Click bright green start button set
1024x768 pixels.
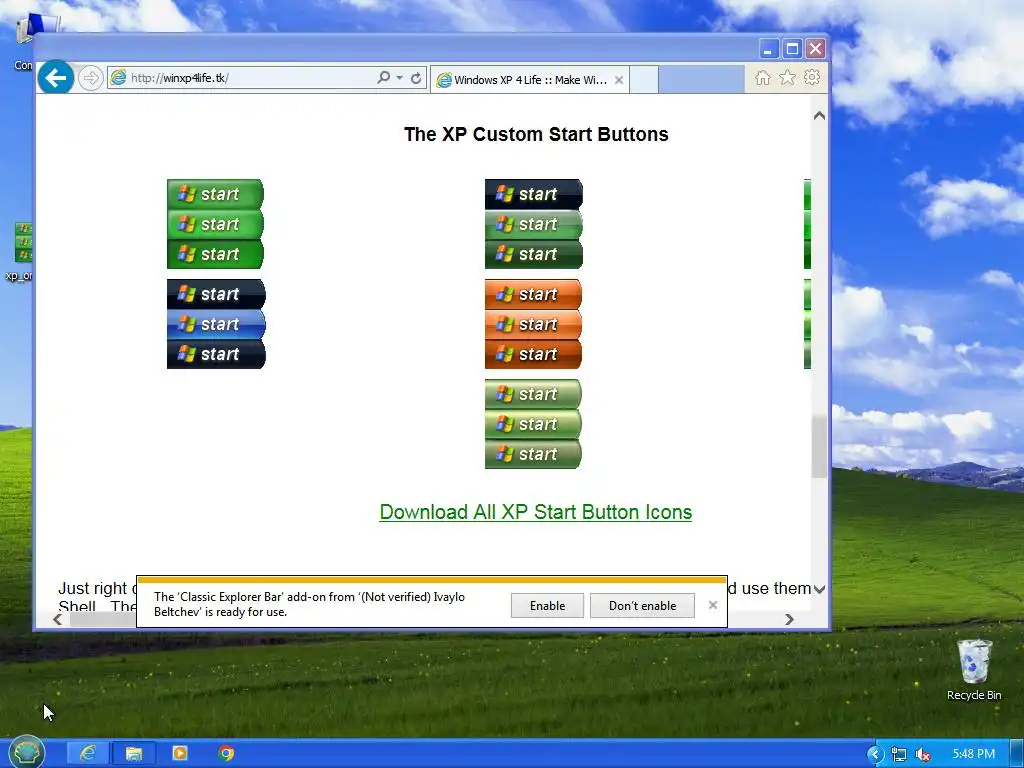[x=215, y=224]
